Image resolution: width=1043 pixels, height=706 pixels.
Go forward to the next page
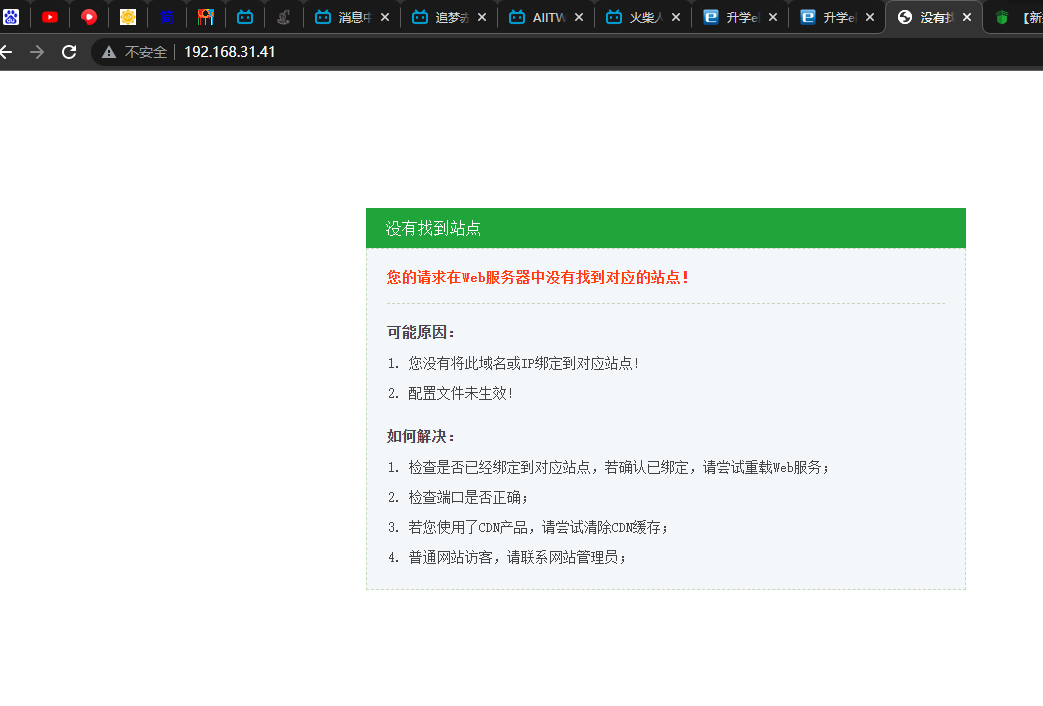(x=37, y=52)
